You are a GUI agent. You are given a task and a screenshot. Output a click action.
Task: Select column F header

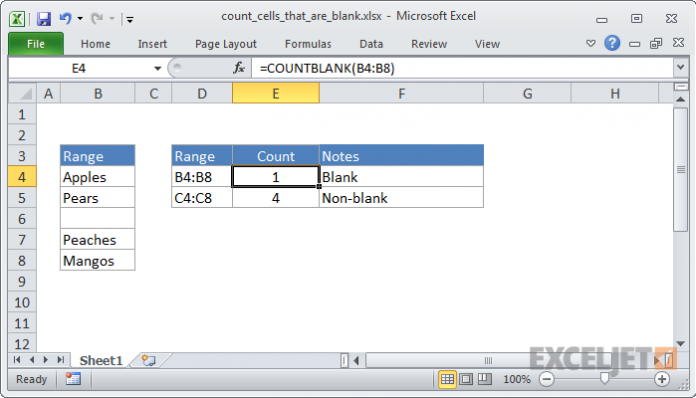click(401, 94)
